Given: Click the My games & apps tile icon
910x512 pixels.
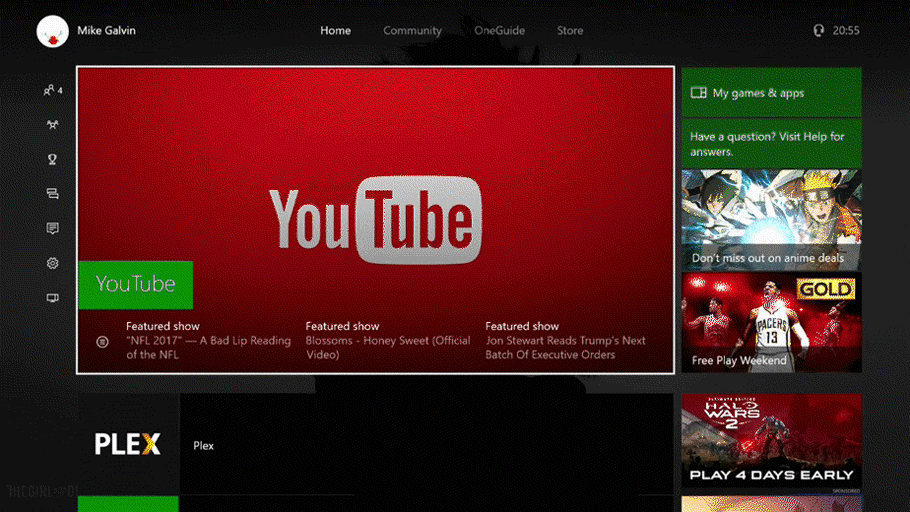Looking at the screenshot, I should coord(698,93).
